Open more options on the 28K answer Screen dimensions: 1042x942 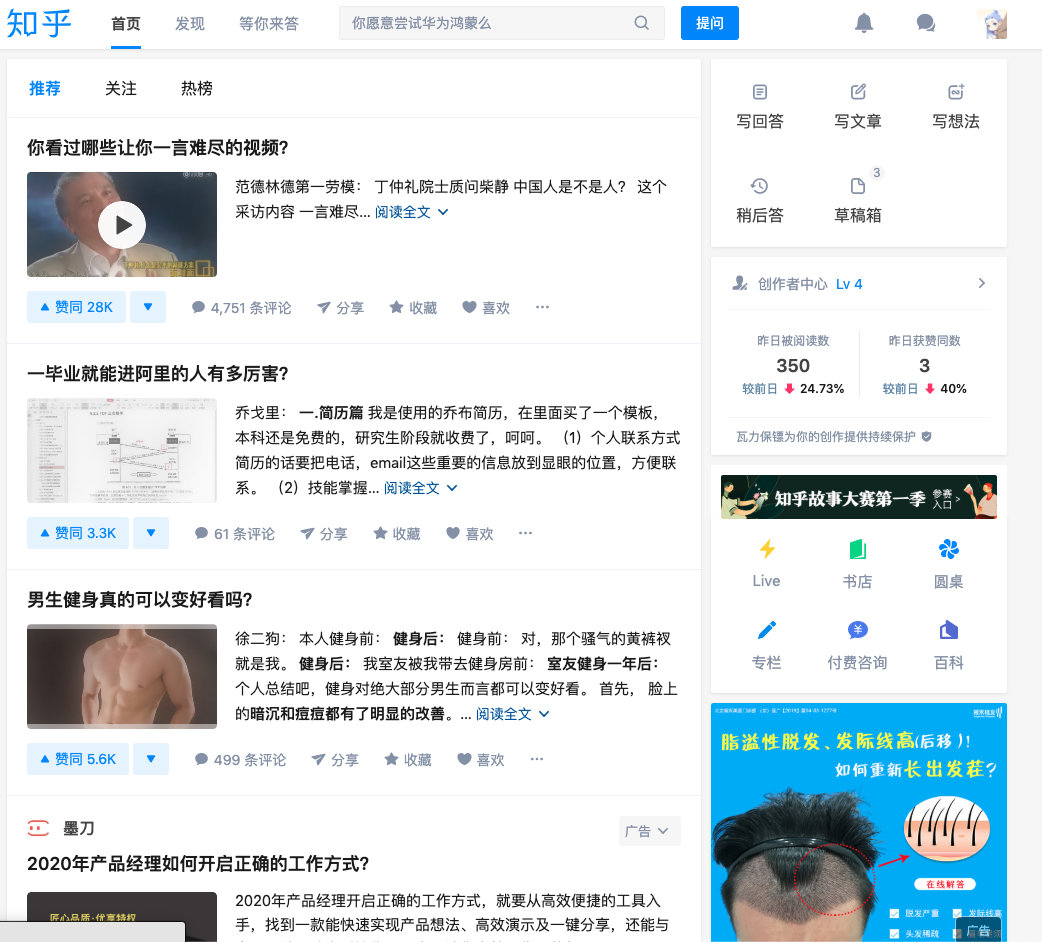coord(542,307)
